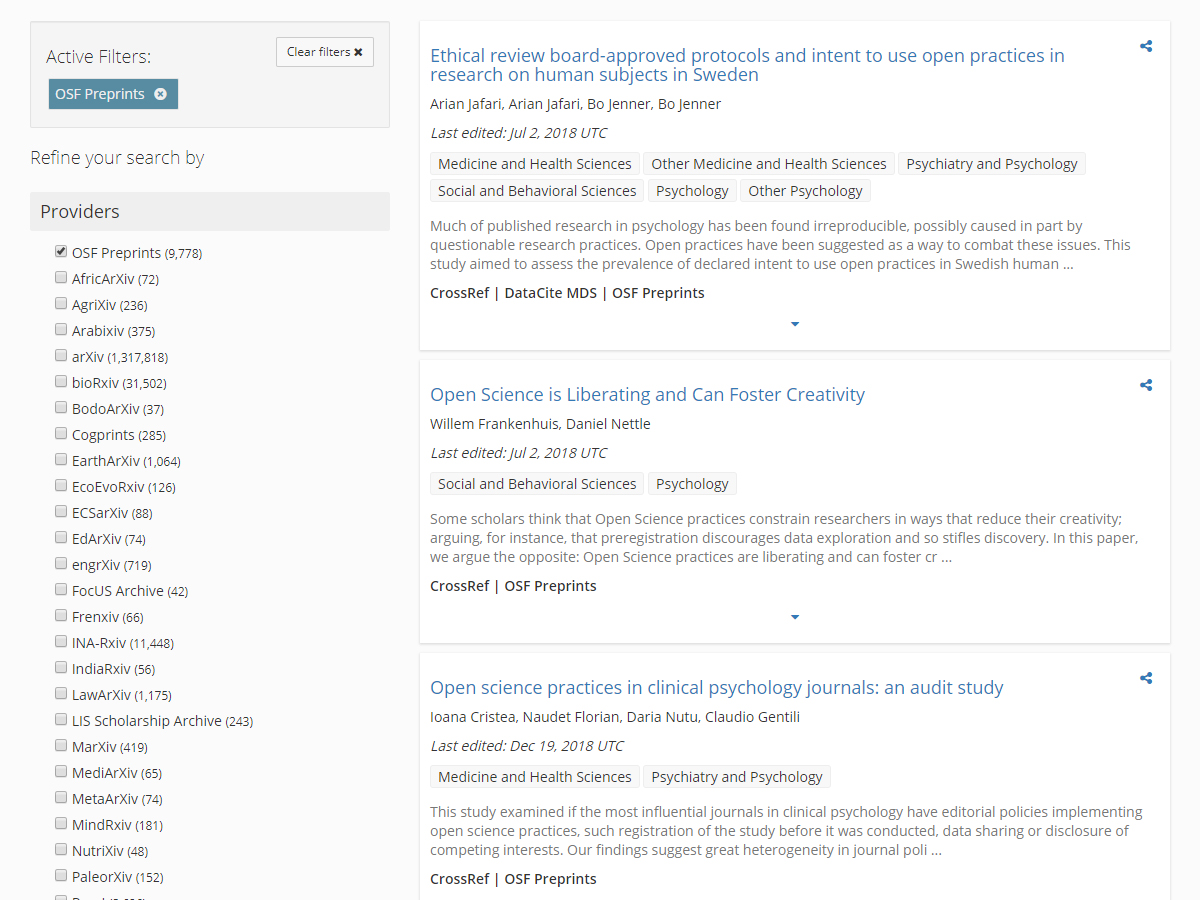Select the Psychology tag on the second result
This screenshot has width=1200, height=900.
coord(692,483)
